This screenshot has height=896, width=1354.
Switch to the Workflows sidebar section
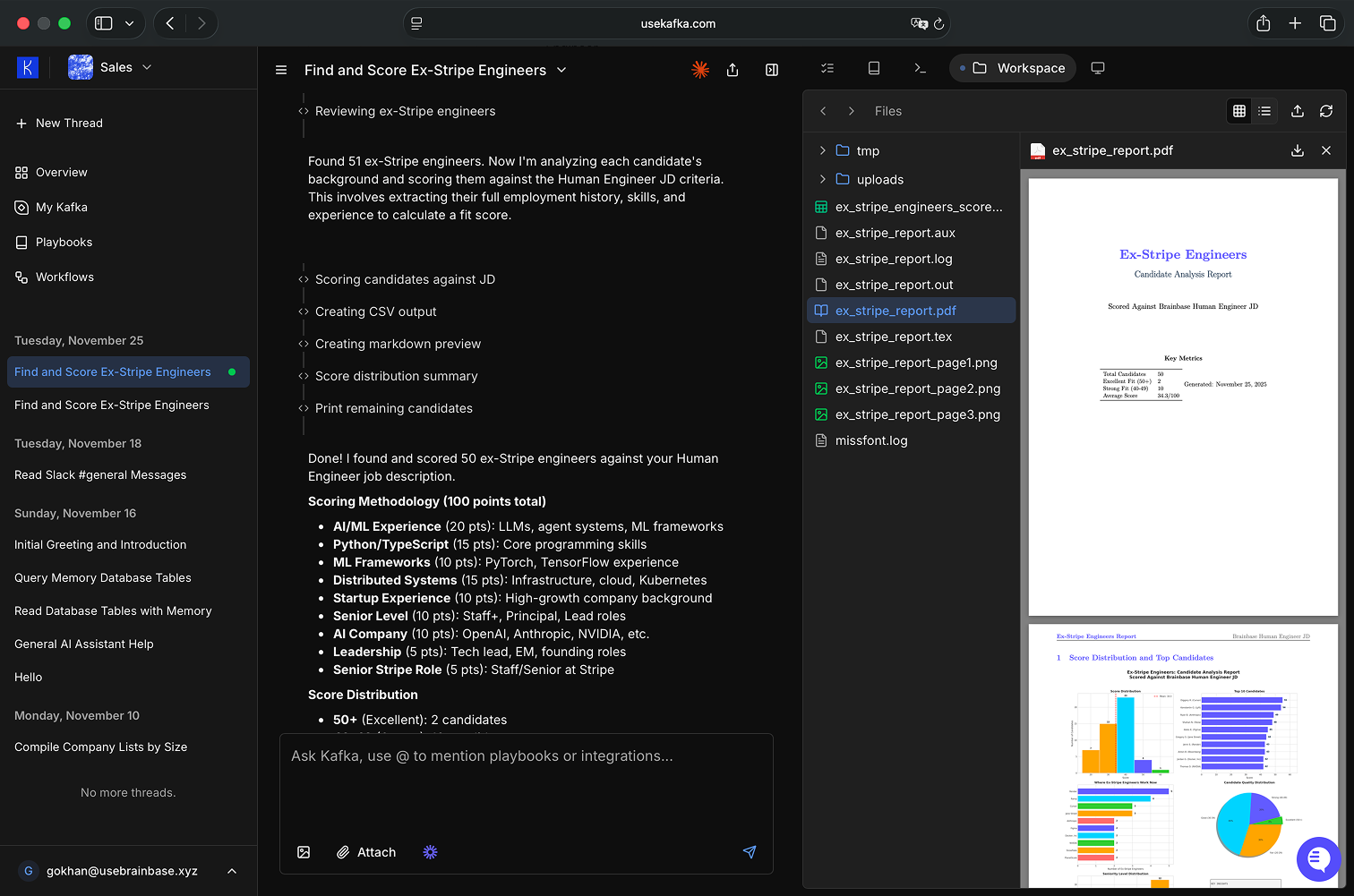click(x=64, y=277)
